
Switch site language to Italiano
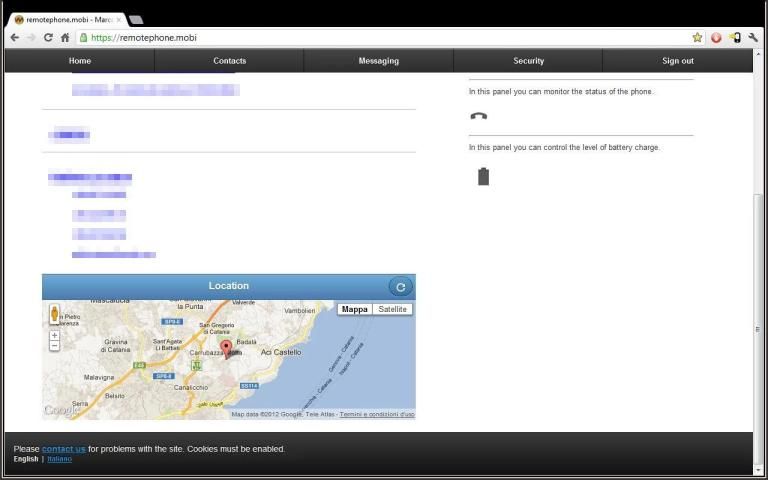[x=59, y=459]
